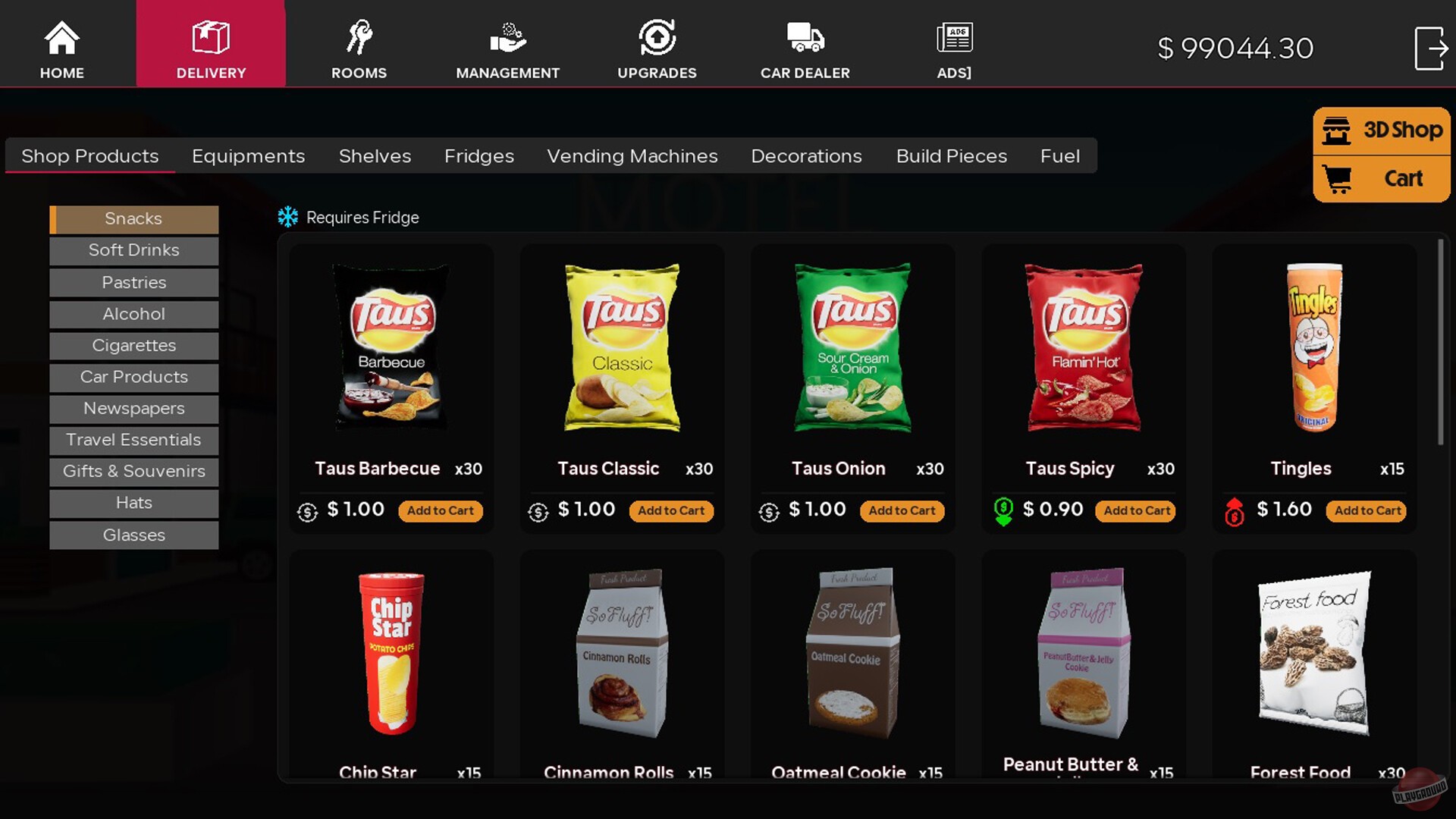Screen dimensions: 1456x819
Task: Click the product list scrollbar
Action: [x=1440, y=343]
